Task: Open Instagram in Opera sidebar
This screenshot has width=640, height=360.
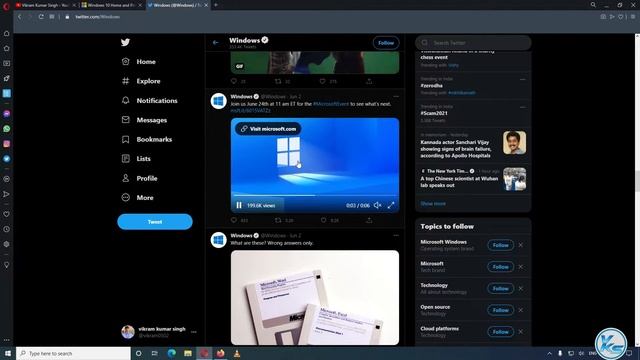Action: click(x=7, y=144)
